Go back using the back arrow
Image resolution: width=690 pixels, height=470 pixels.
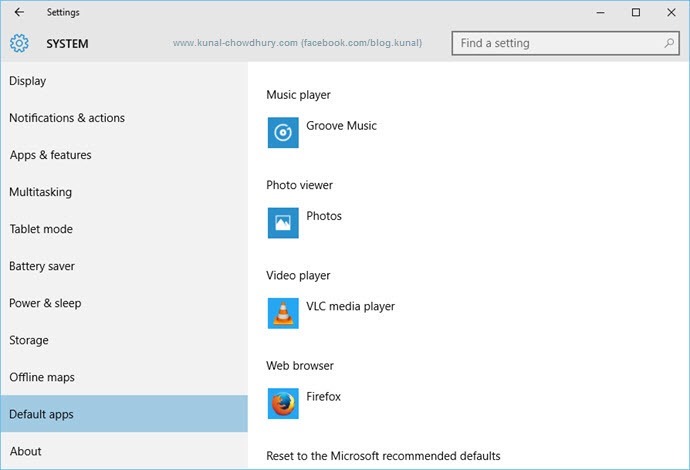pyautogui.click(x=19, y=12)
